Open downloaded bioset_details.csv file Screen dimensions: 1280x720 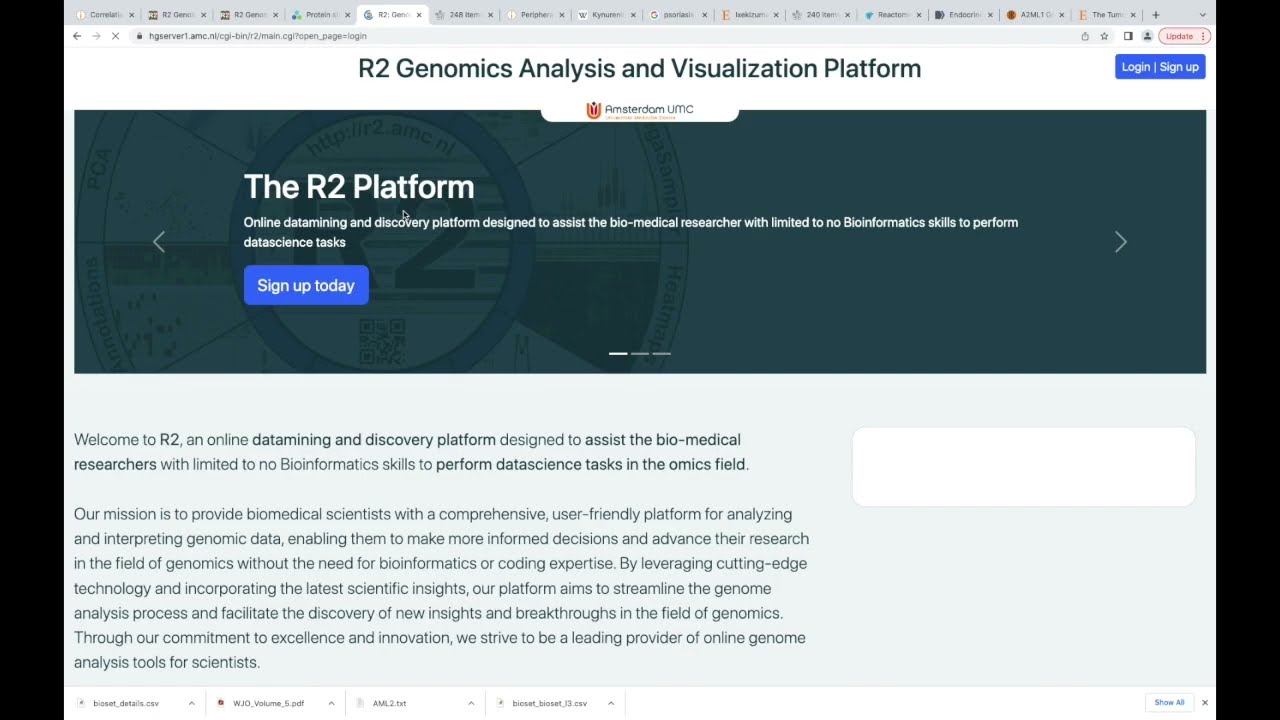pyautogui.click(x=126, y=703)
